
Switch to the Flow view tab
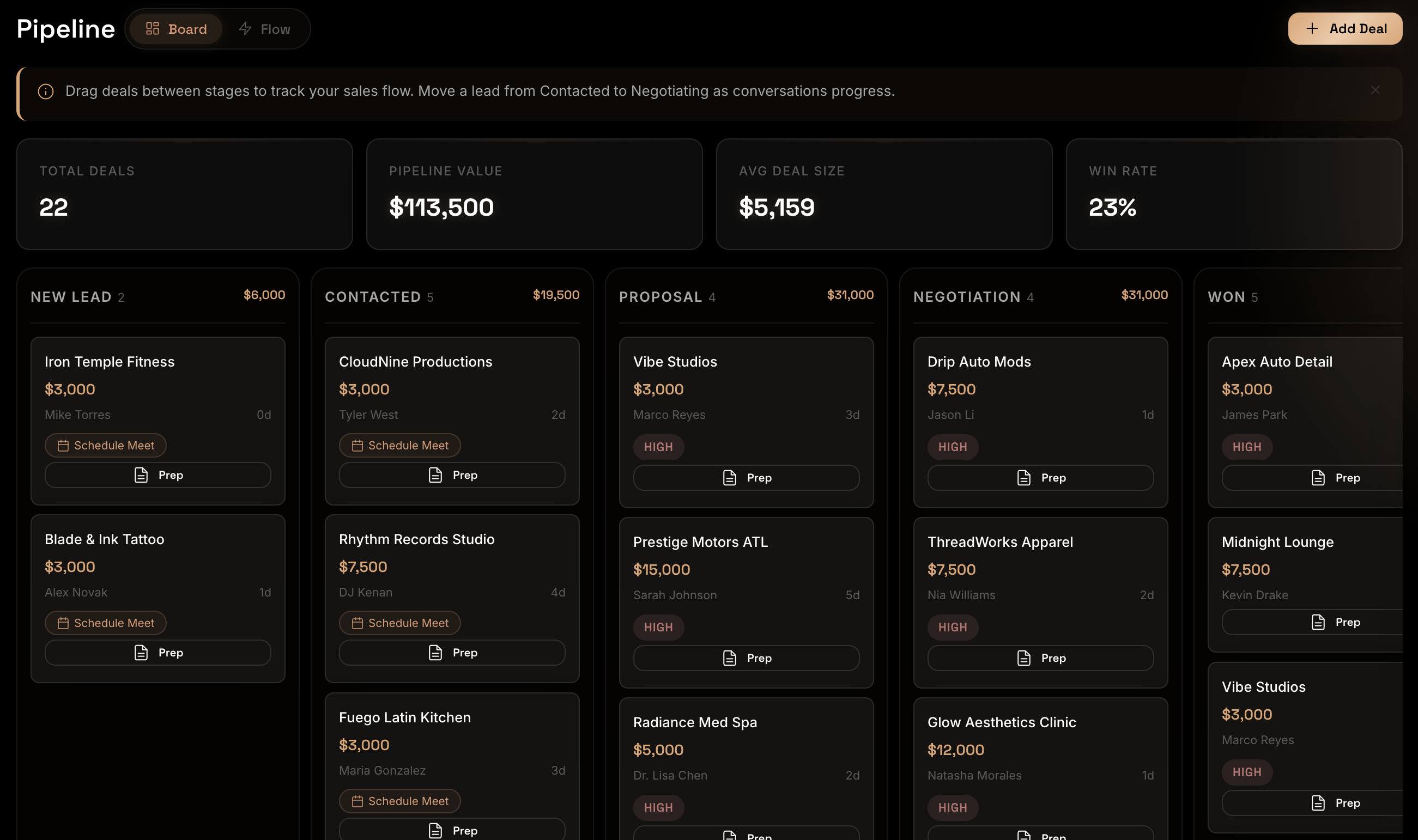[x=264, y=29]
